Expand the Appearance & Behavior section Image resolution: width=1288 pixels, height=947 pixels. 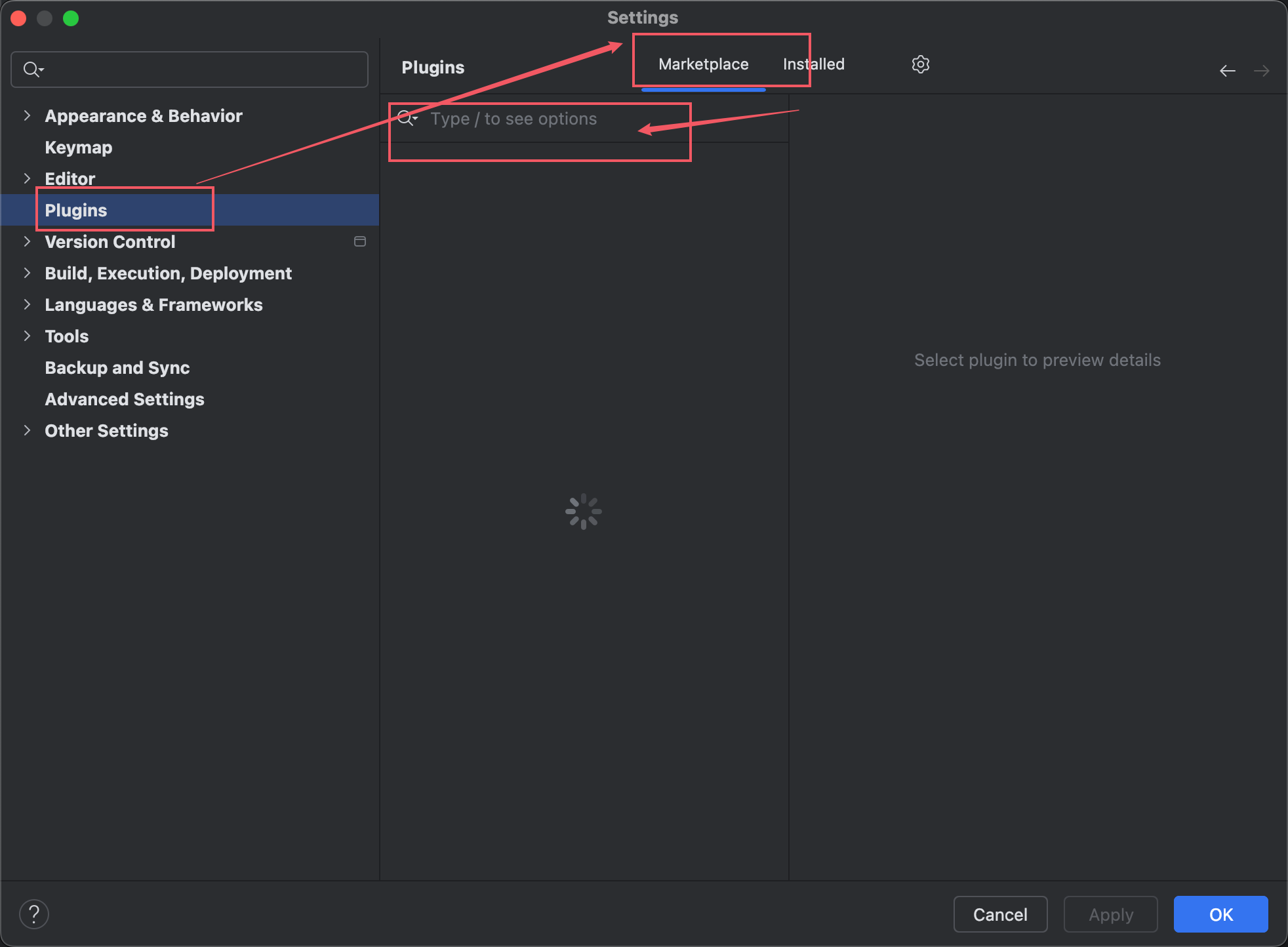[27, 115]
